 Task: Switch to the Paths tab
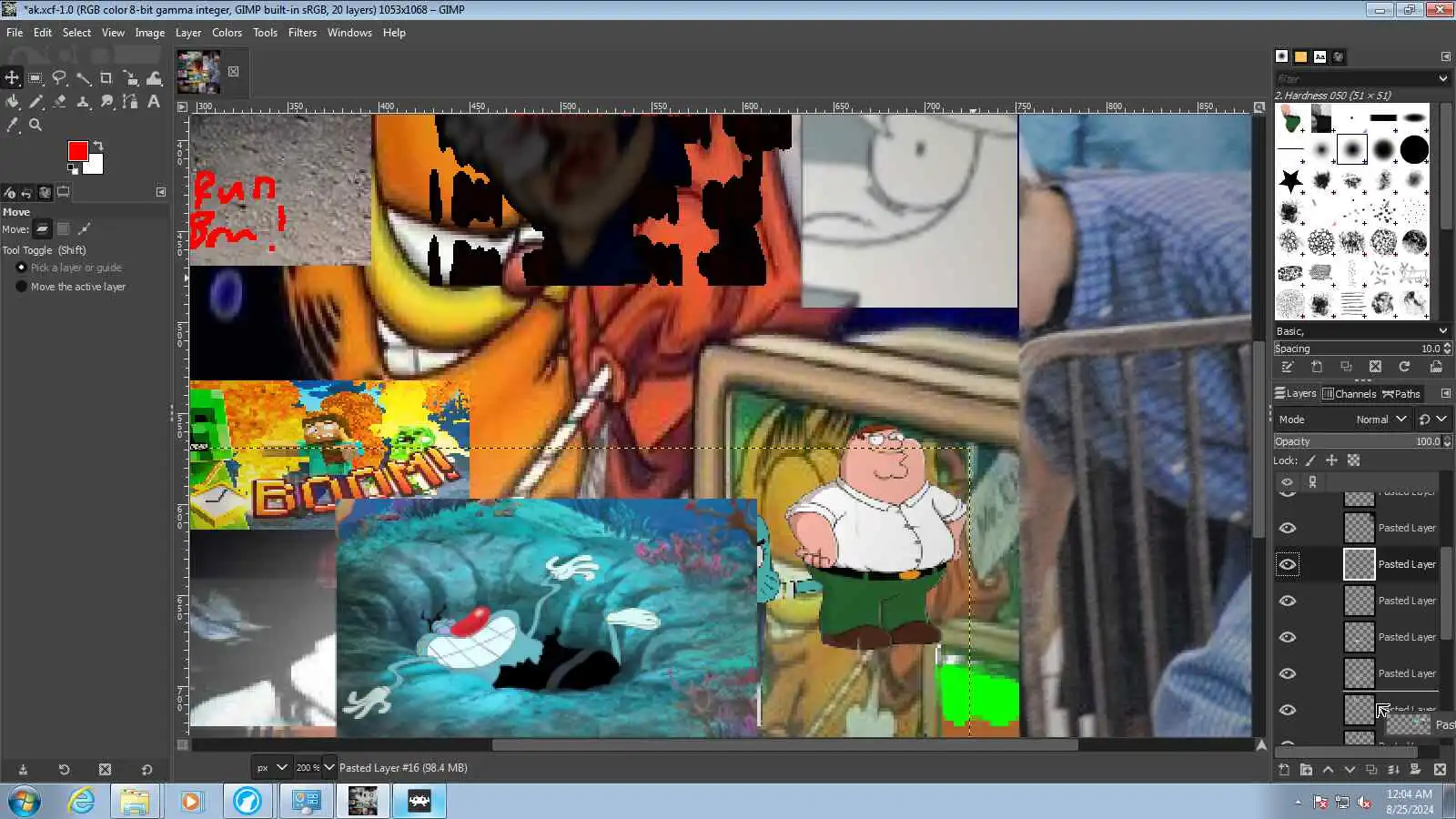pyautogui.click(x=1401, y=394)
